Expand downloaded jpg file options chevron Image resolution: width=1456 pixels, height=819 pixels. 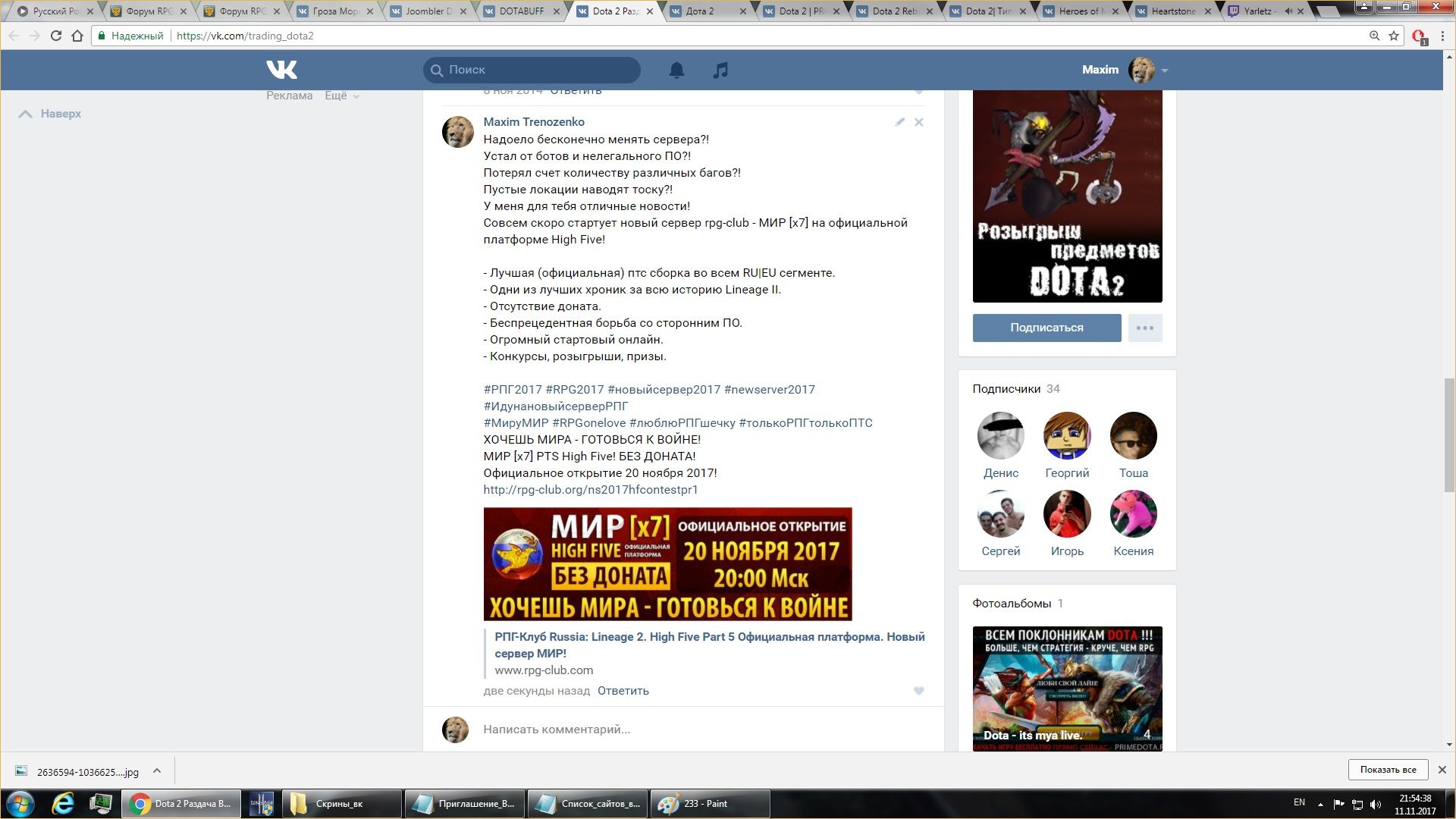point(157,771)
